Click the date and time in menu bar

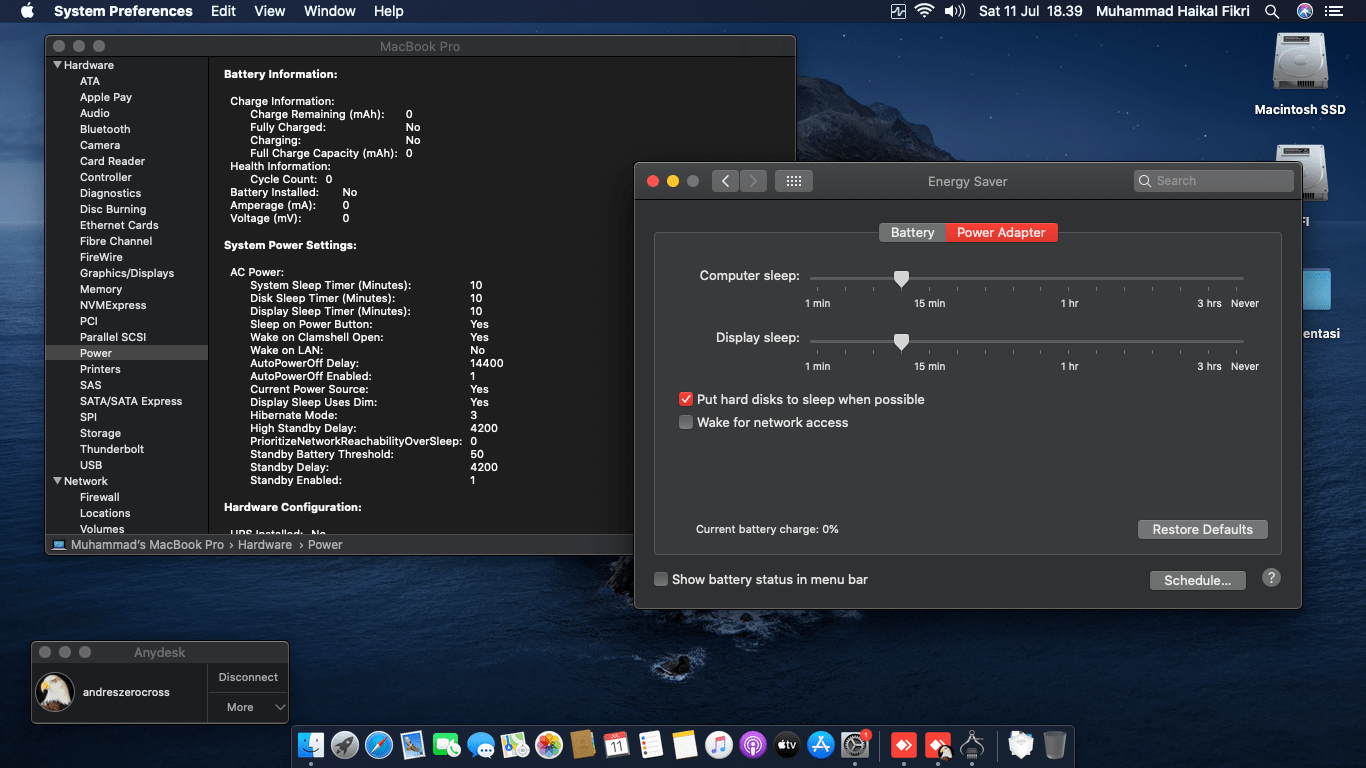point(1030,11)
